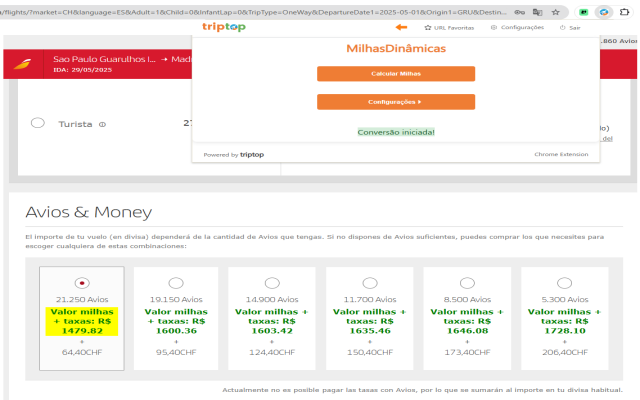Click the browser address bar URL

(x=253, y=12)
